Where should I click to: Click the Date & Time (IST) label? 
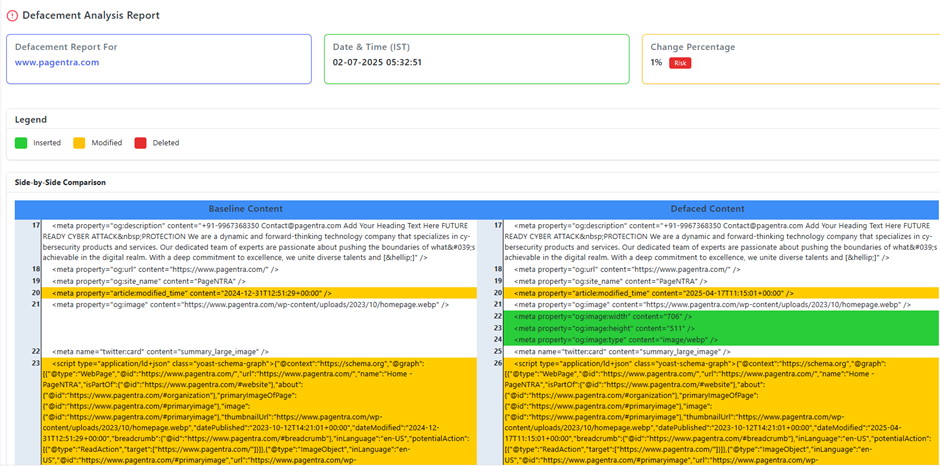coord(371,47)
